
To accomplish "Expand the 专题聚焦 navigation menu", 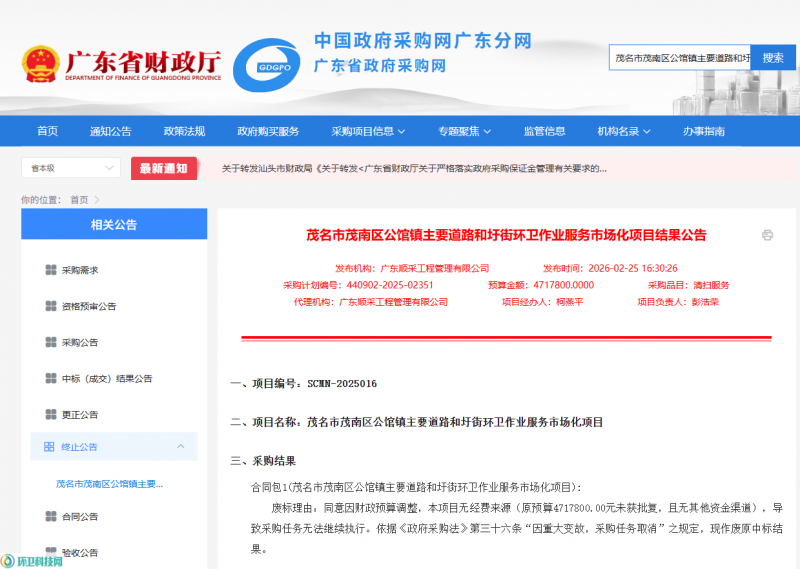I will pyautogui.click(x=465, y=131).
